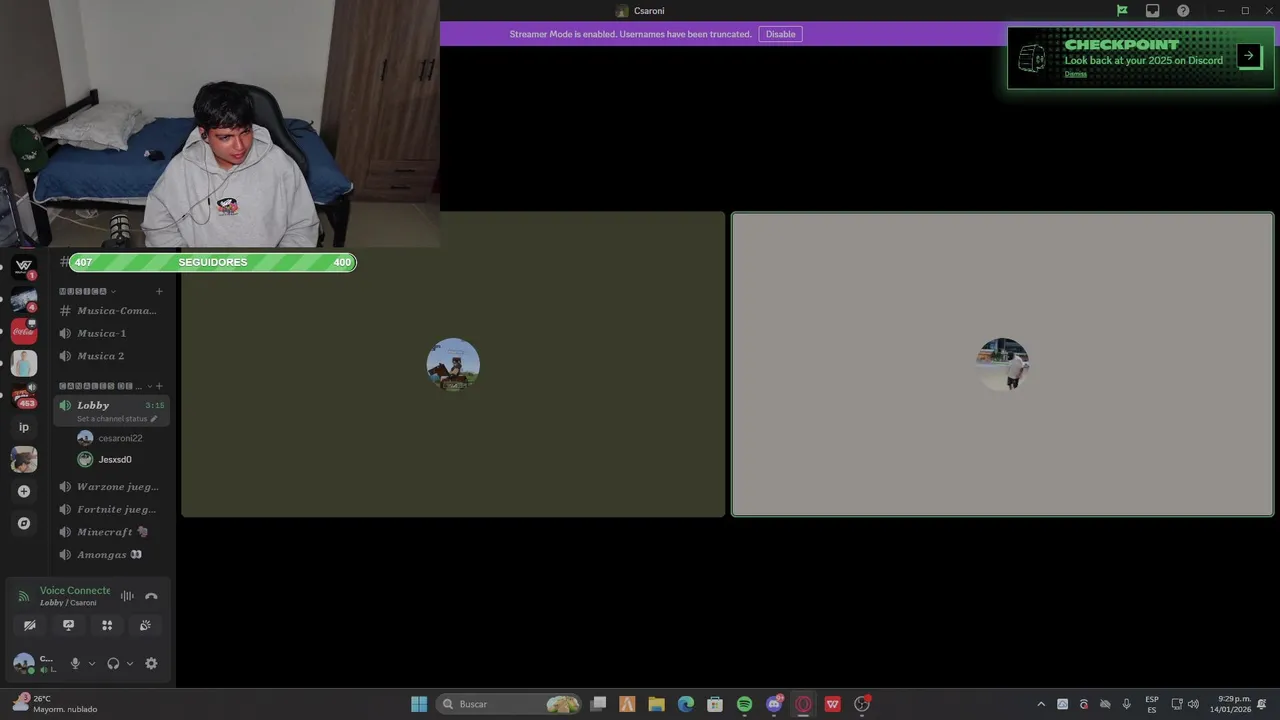This screenshot has height=720, width=1280.
Task: Disconnect from voice with hang-up icon
Action: [x=151, y=596]
